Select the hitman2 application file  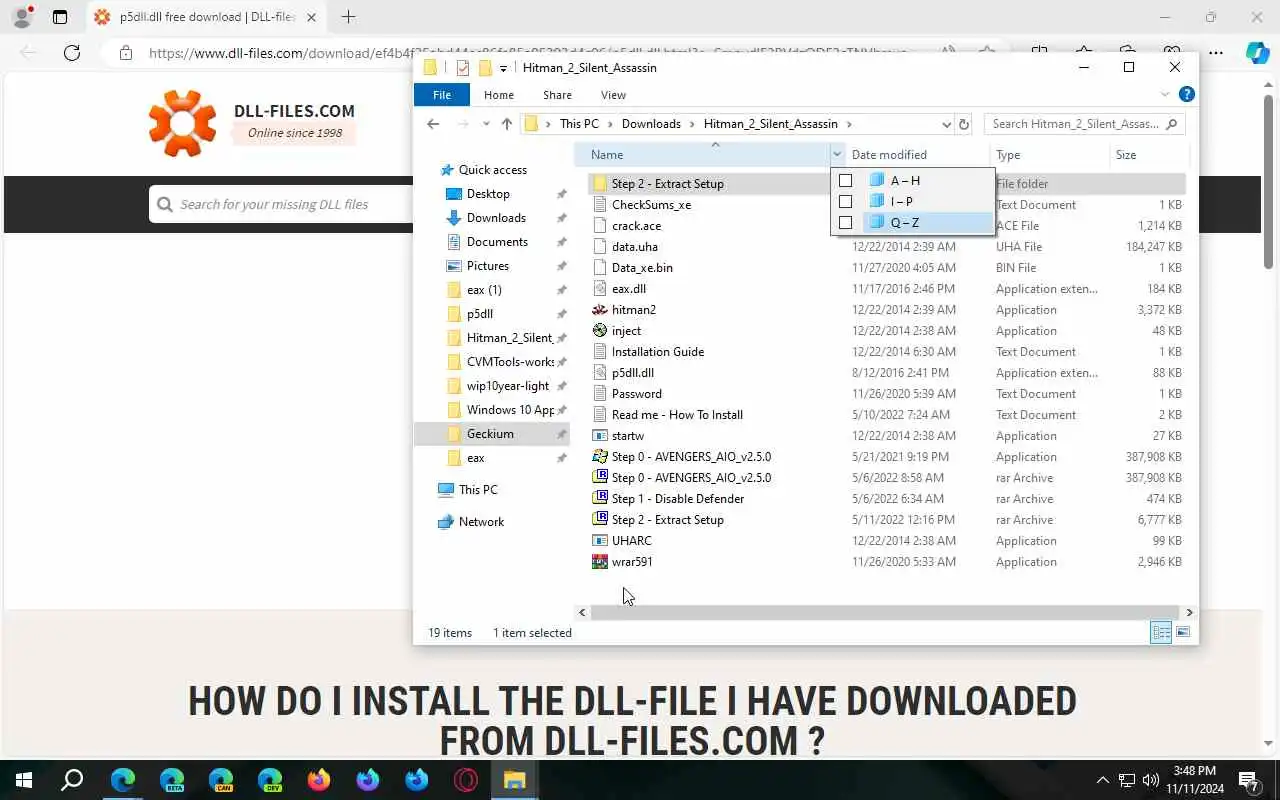(633, 310)
